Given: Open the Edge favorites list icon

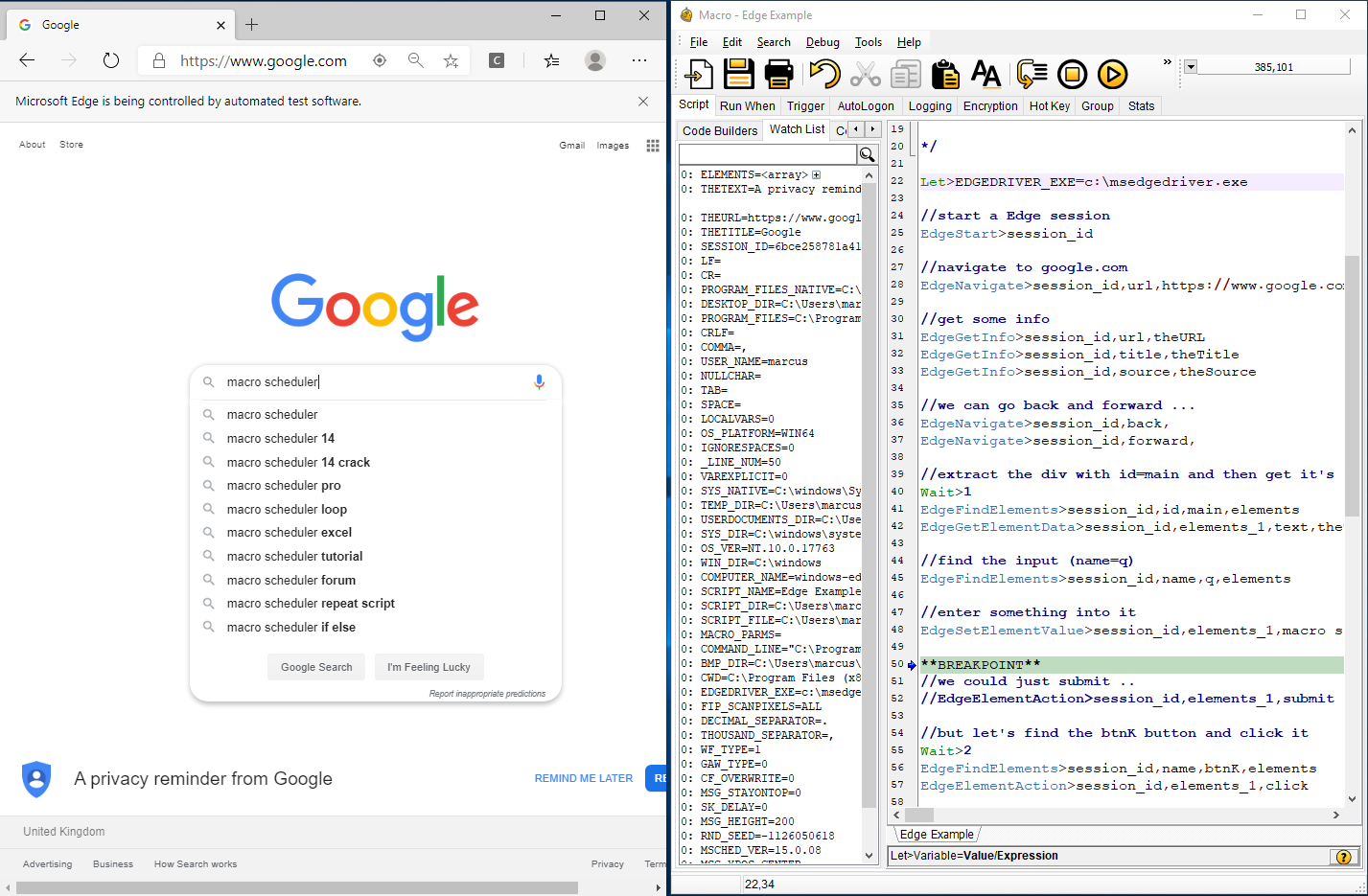Looking at the screenshot, I should (x=551, y=60).
